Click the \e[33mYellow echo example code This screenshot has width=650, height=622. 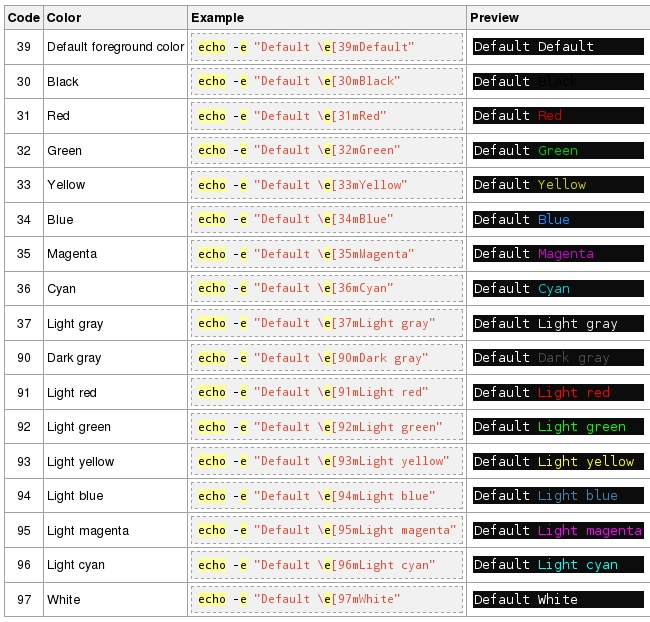(x=327, y=185)
